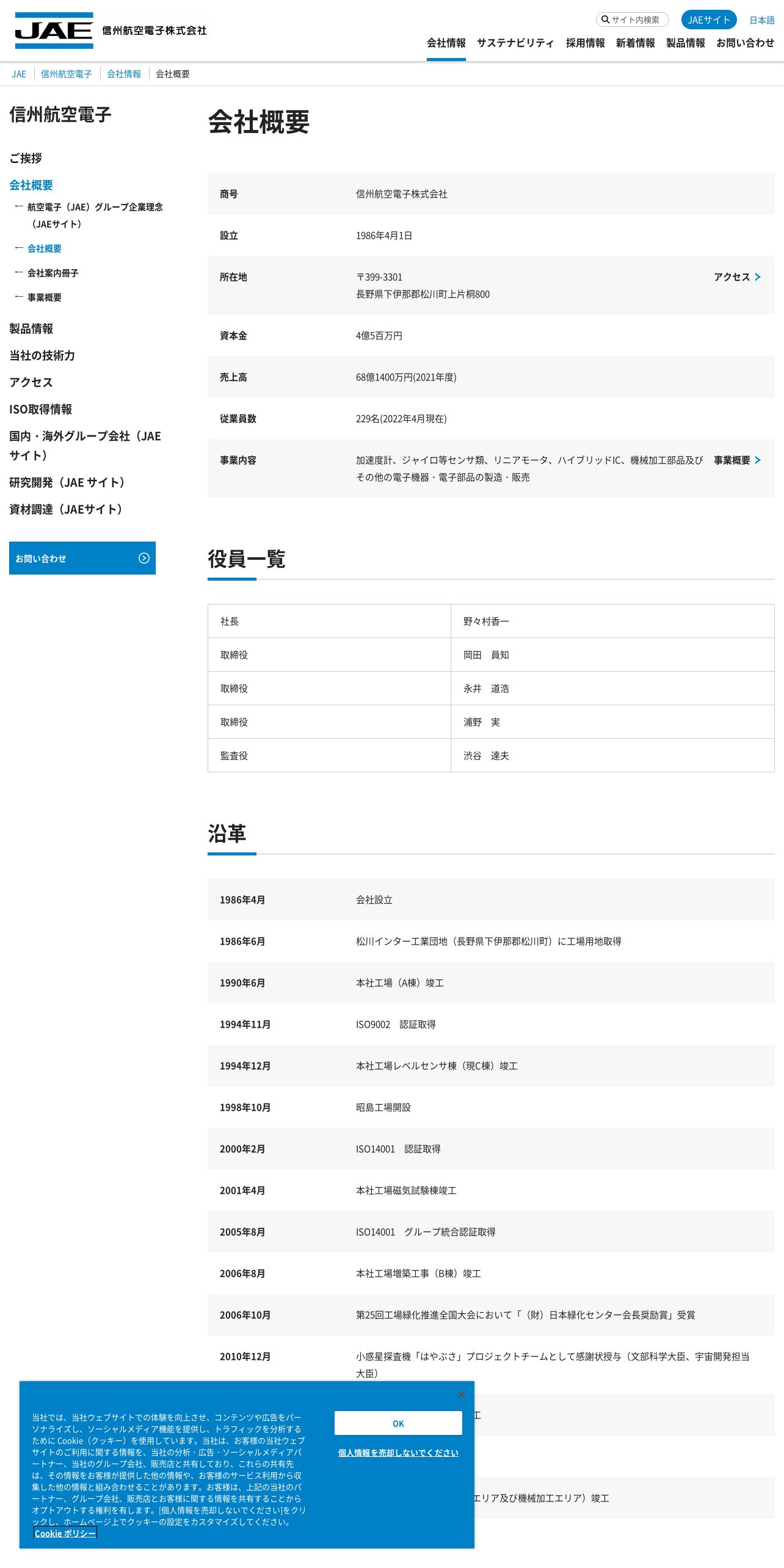Select 会社概要 sidebar heading
The width and height of the screenshot is (784, 1568).
[31, 185]
